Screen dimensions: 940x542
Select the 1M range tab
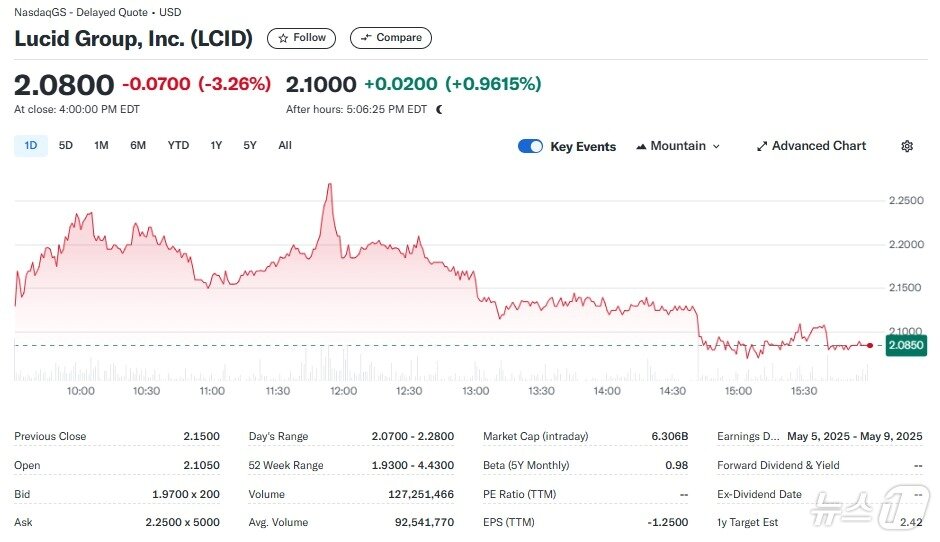[x=101, y=145]
